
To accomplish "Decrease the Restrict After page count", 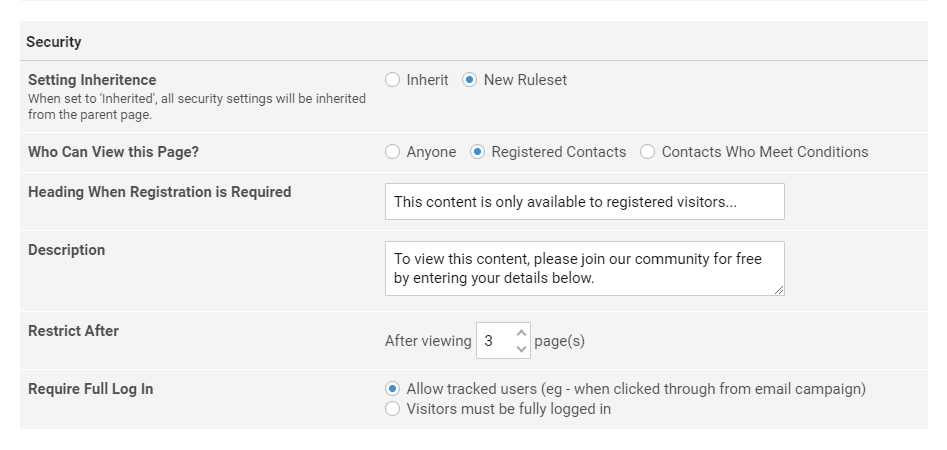I will click(x=521, y=349).
